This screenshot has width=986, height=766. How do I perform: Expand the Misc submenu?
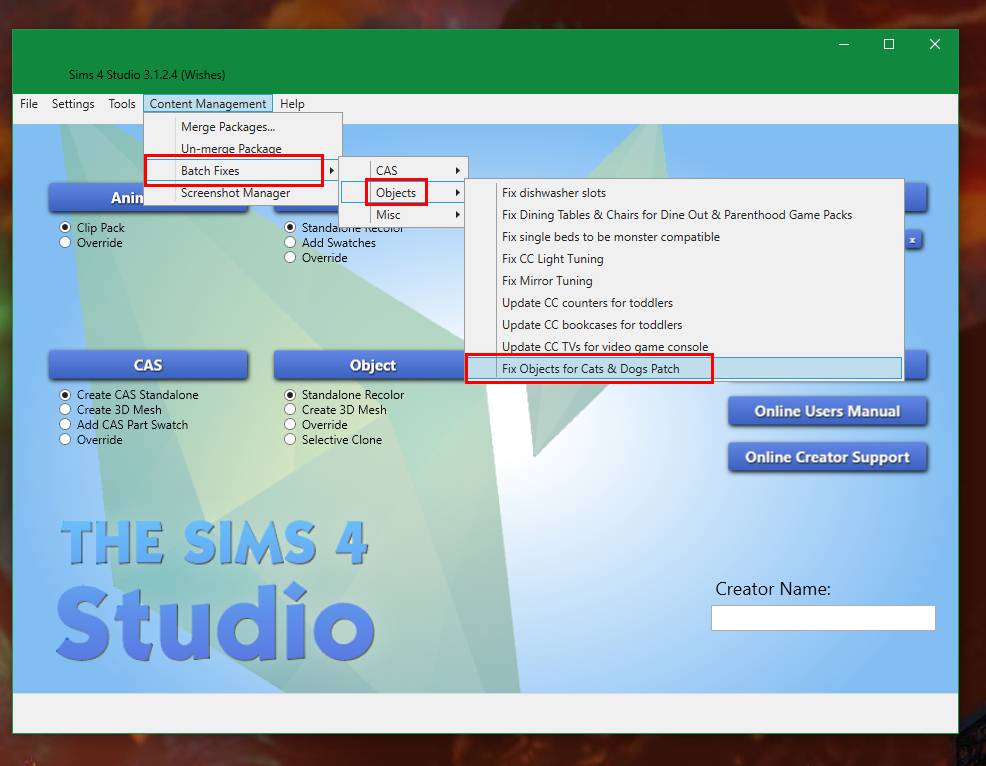pyautogui.click(x=389, y=214)
